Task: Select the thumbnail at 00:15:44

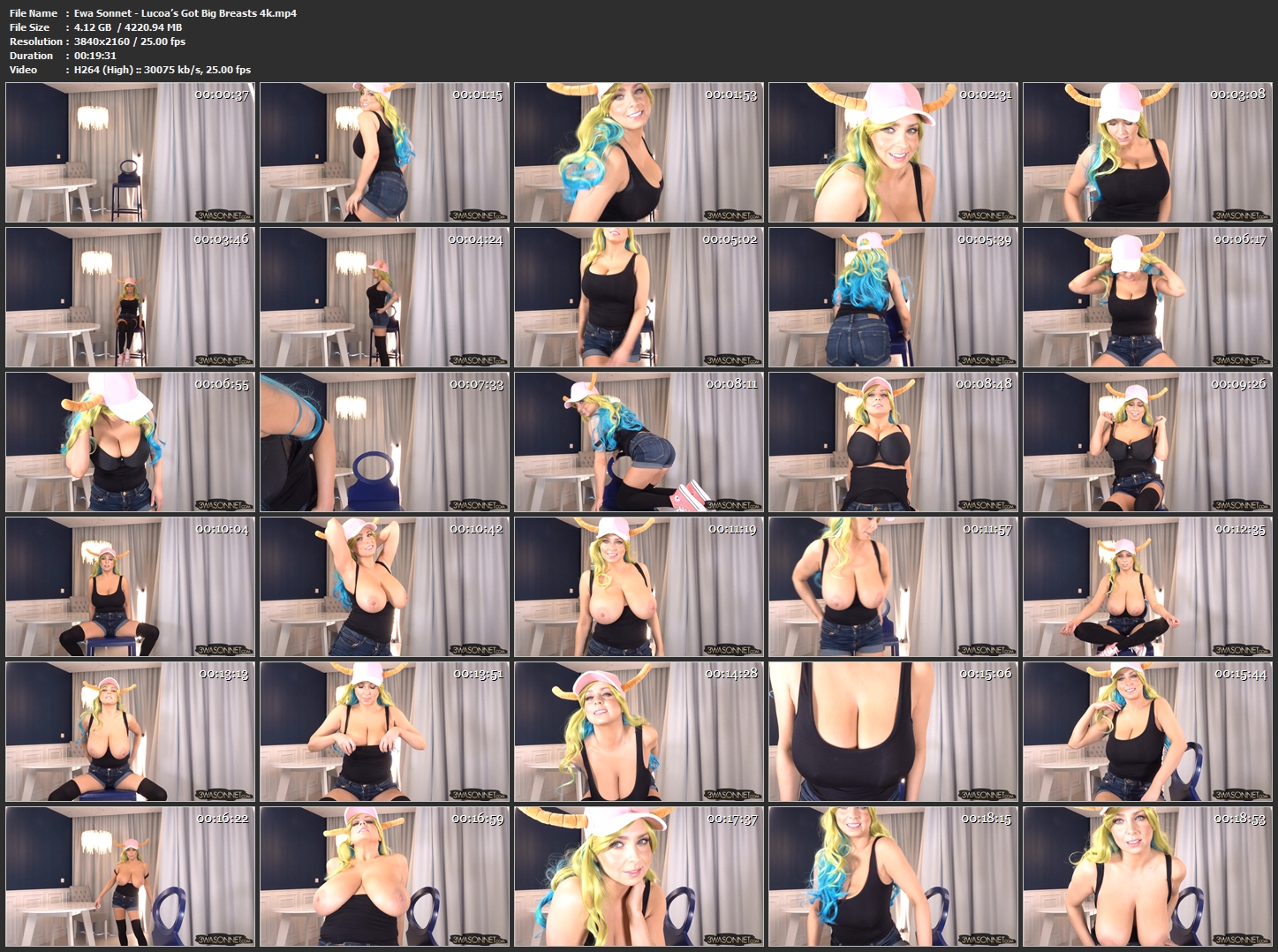Action: click(x=1147, y=731)
